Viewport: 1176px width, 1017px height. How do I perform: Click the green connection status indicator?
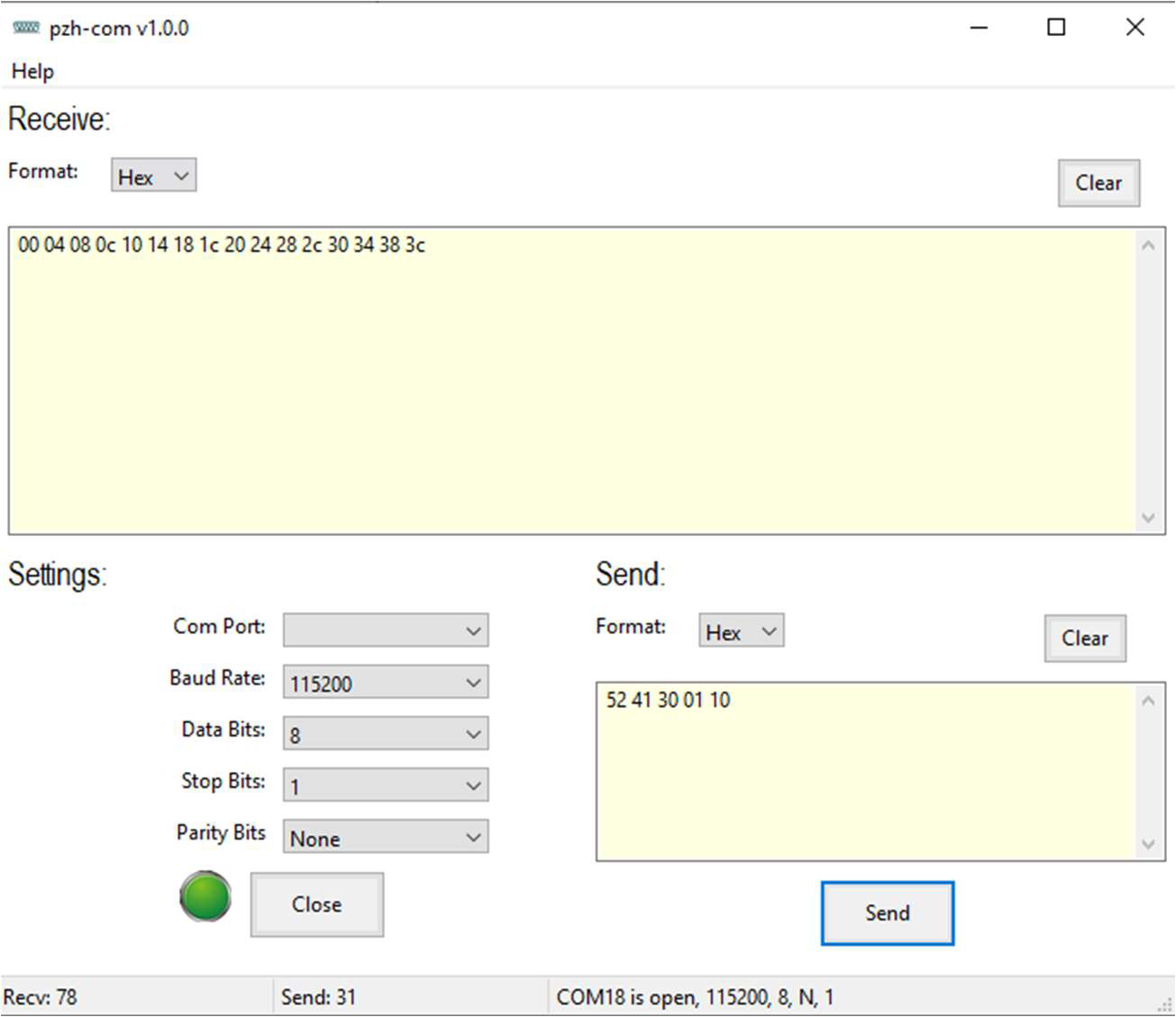point(205,896)
